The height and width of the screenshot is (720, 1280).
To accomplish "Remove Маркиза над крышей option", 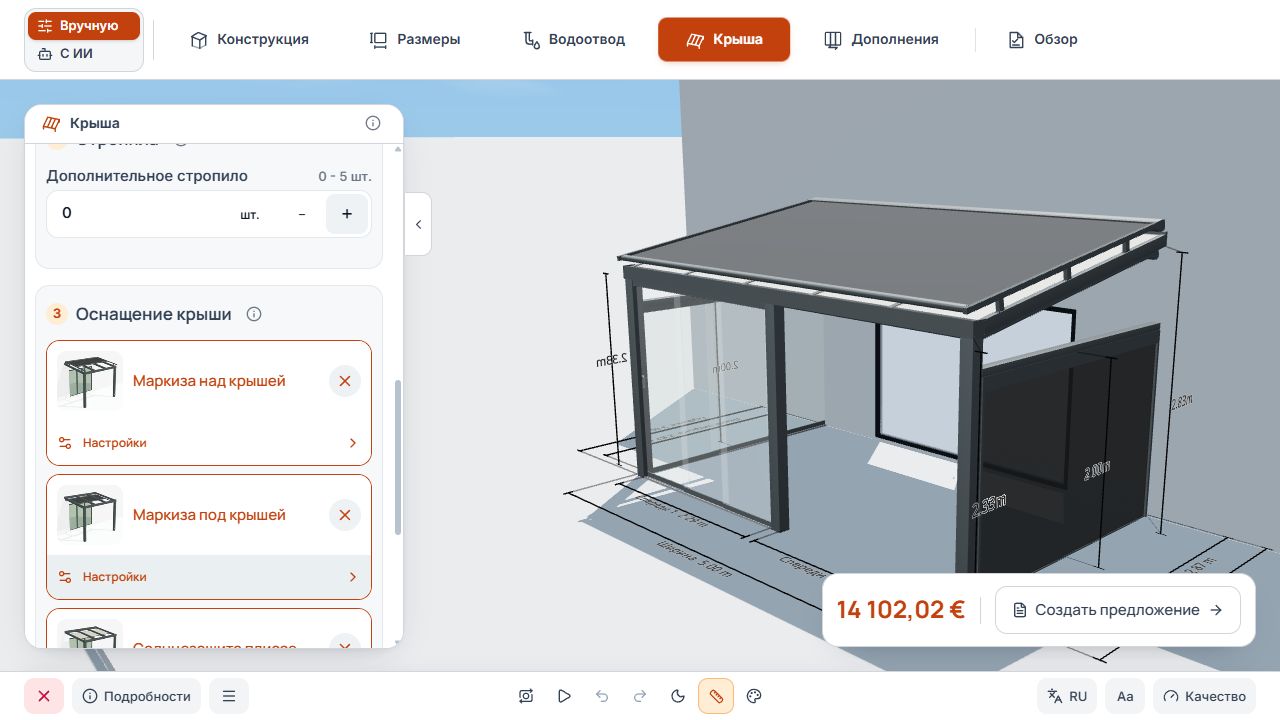I will (345, 381).
